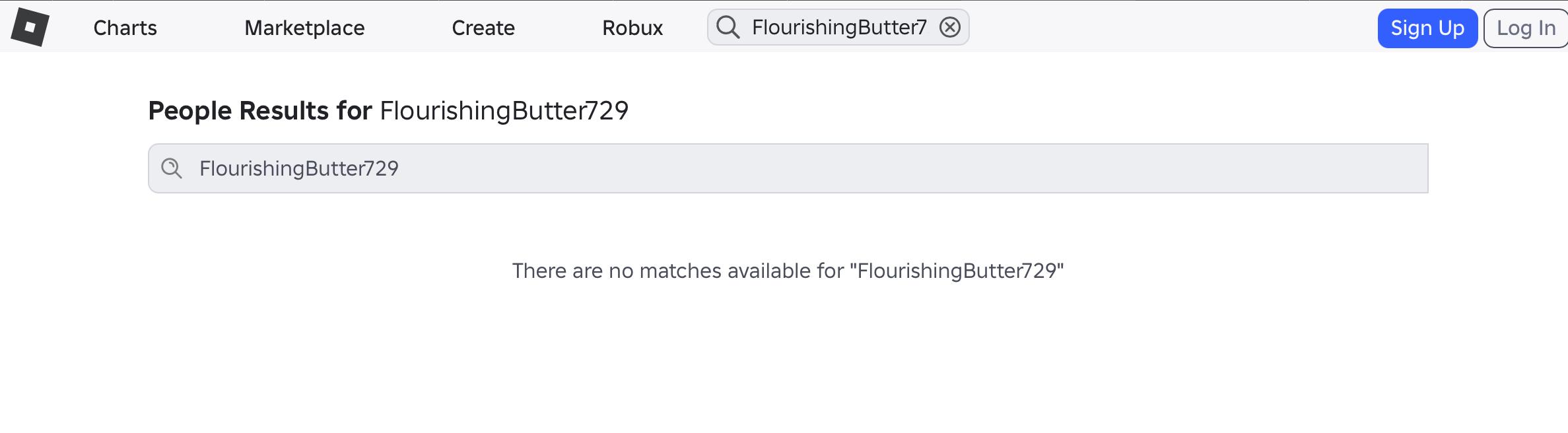1568x433 pixels.
Task: Click magnifier icon in people search bar
Action: coord(172,168)
